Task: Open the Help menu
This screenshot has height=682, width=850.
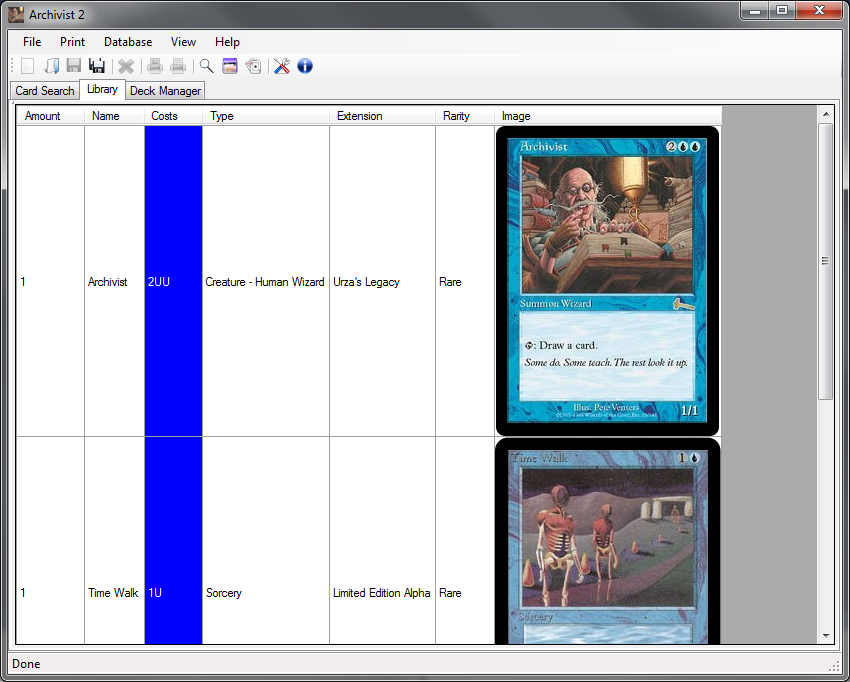Action: click(227, 42)
